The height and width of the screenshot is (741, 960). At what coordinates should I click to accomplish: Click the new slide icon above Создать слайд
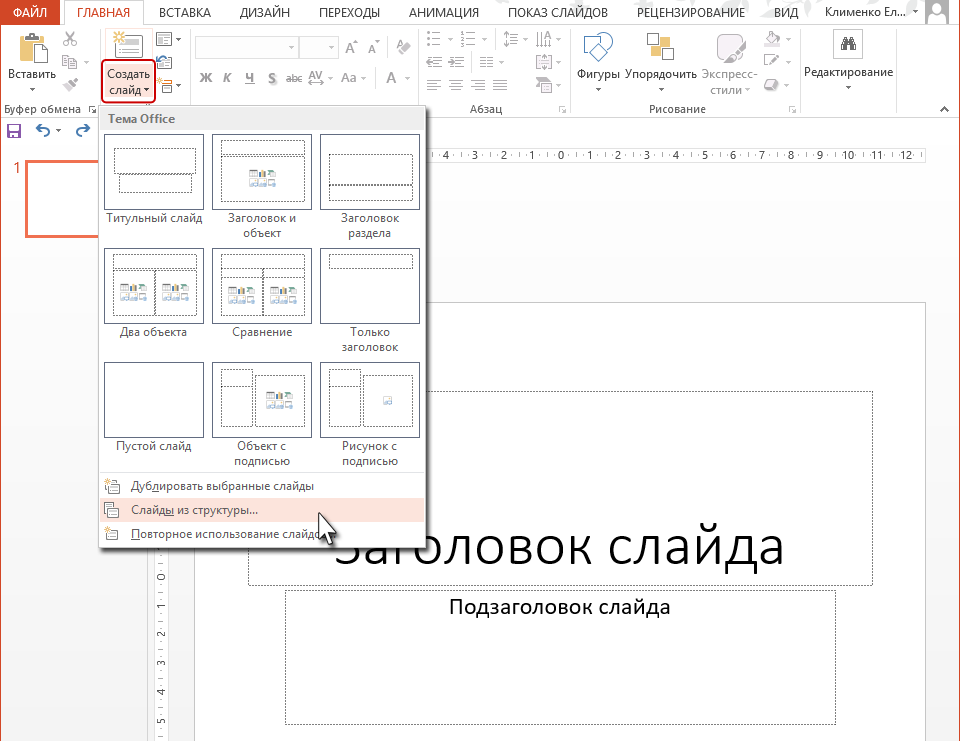(128, 44)
